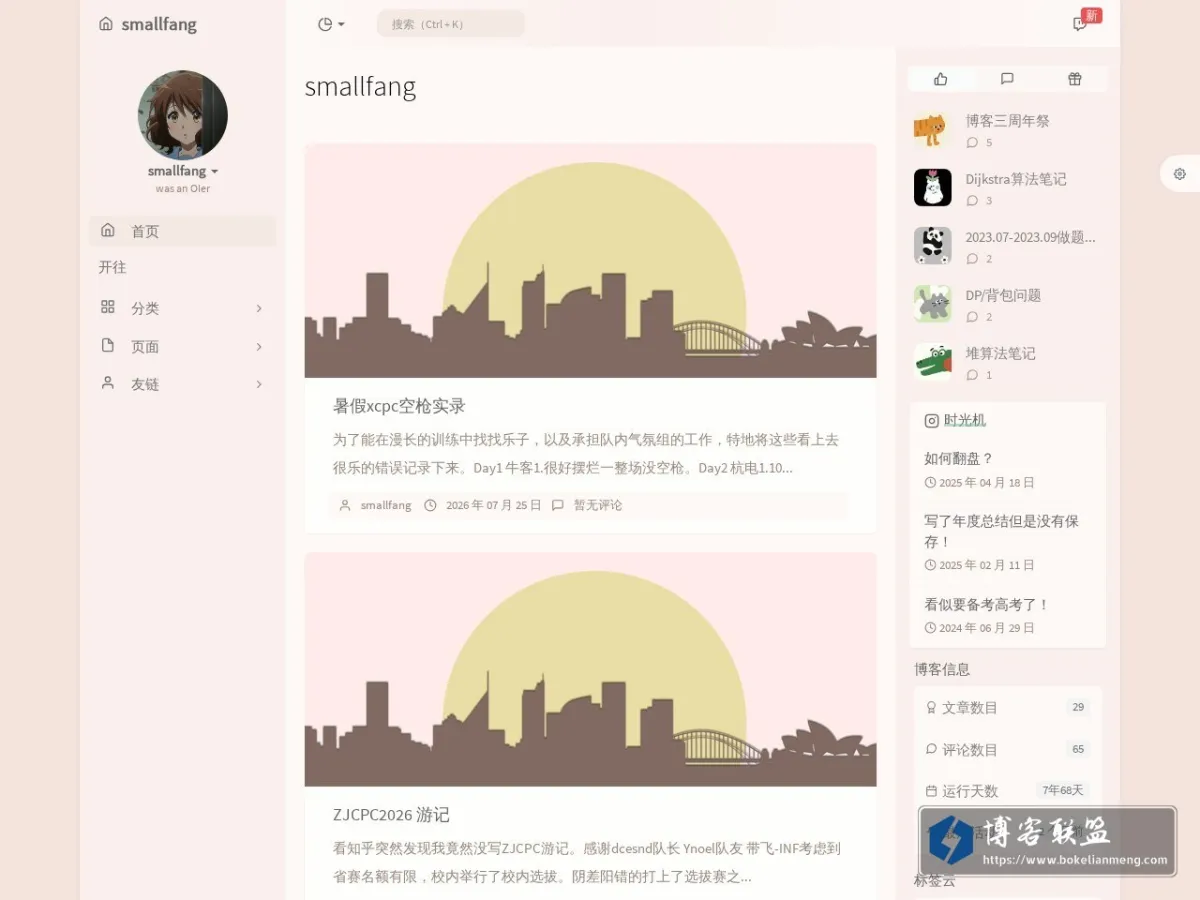Open the smallfang site title link
This screenshot has width=1200, height=900.
[159, 24]
